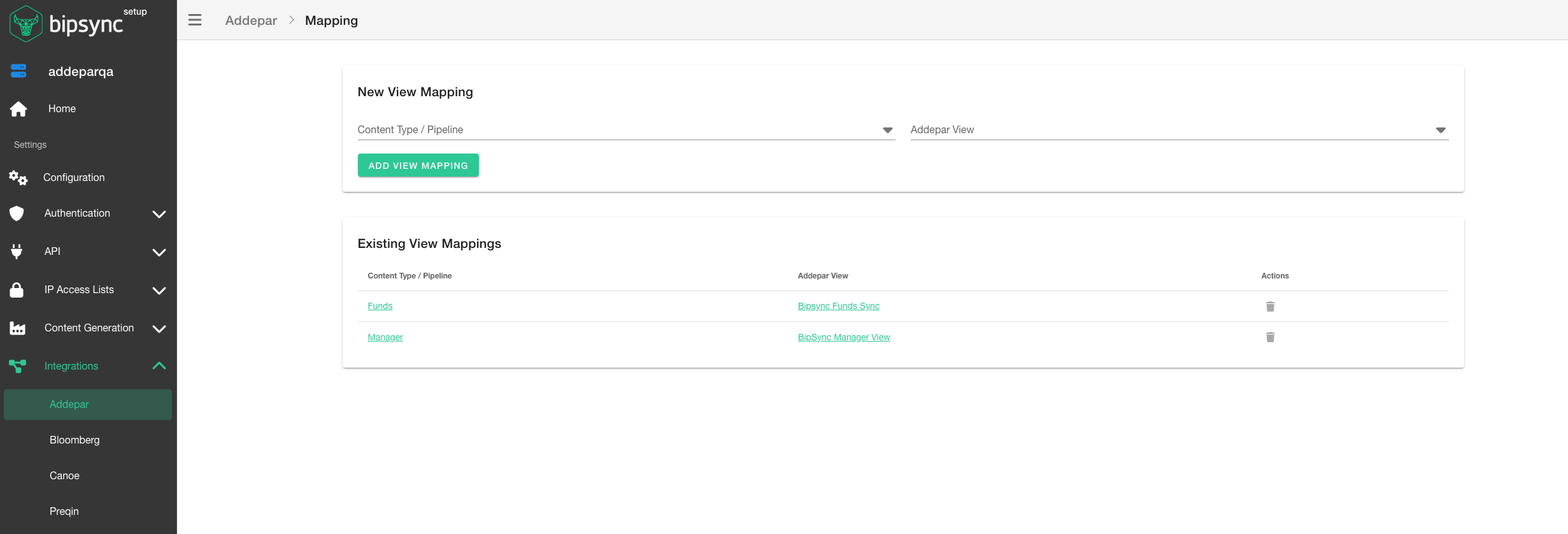Viewport: 1568px width, 534px height.
Task: Click the Integrations nodes icon
Action: click(x=18, y=366)
